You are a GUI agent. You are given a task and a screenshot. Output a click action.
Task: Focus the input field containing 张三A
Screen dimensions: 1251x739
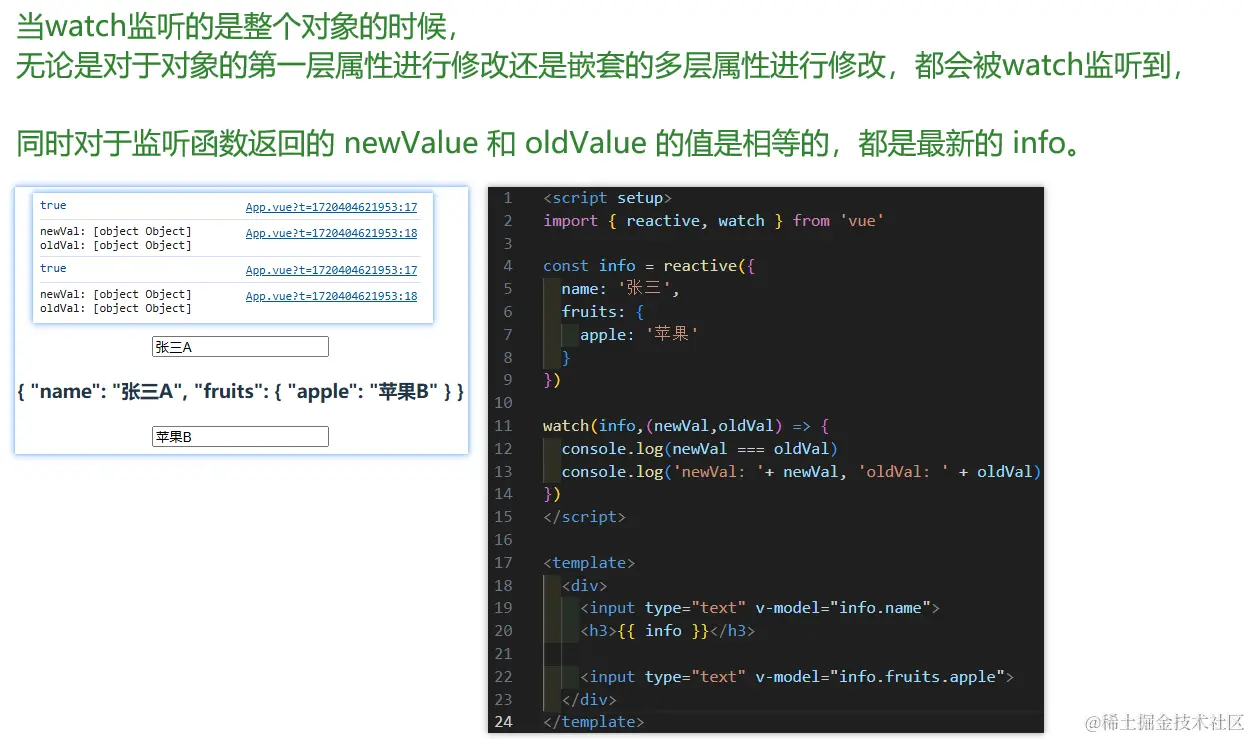coord(240,347)
